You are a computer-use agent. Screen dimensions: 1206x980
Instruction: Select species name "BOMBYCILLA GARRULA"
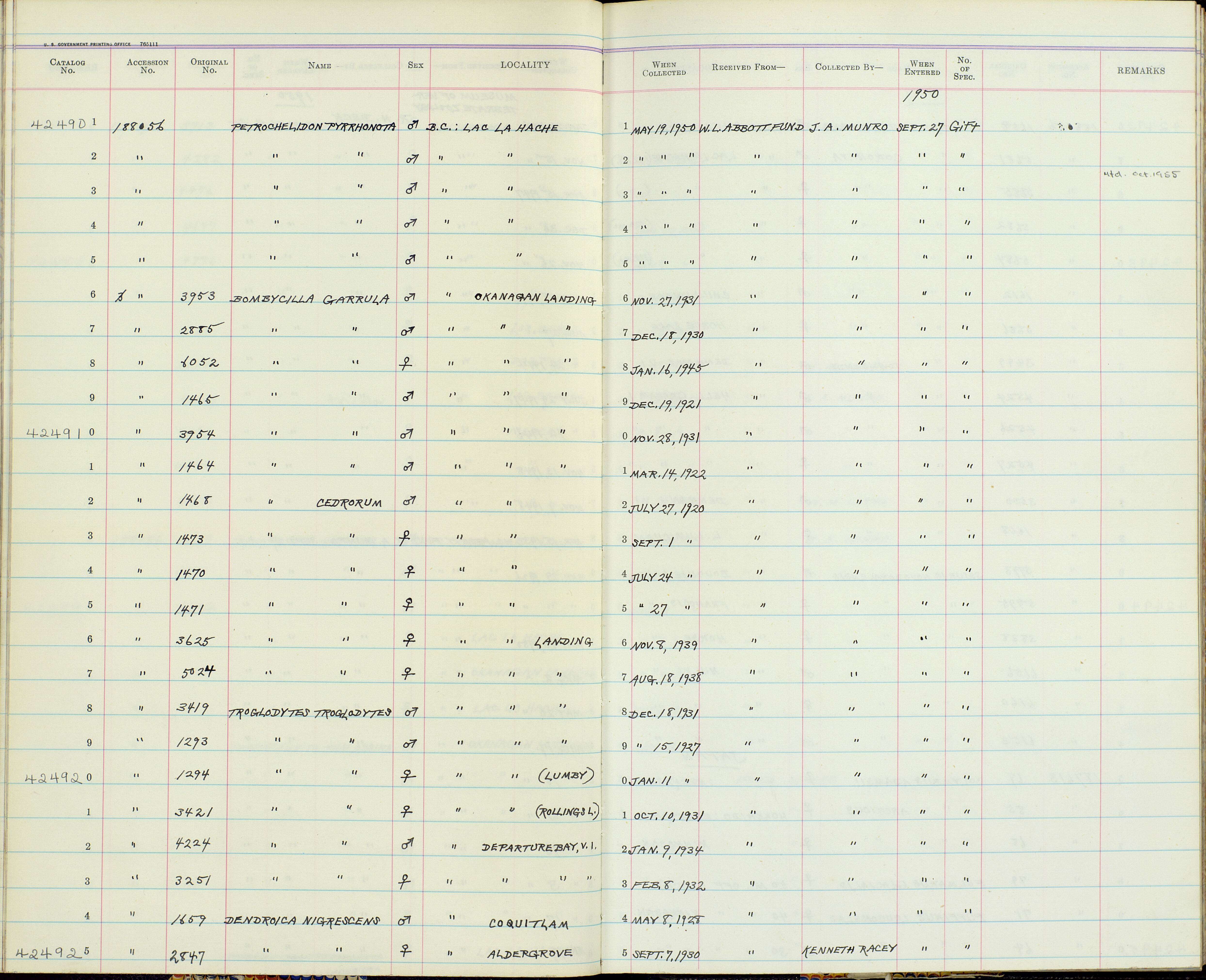pyautogui.click(x=310, y=299)
